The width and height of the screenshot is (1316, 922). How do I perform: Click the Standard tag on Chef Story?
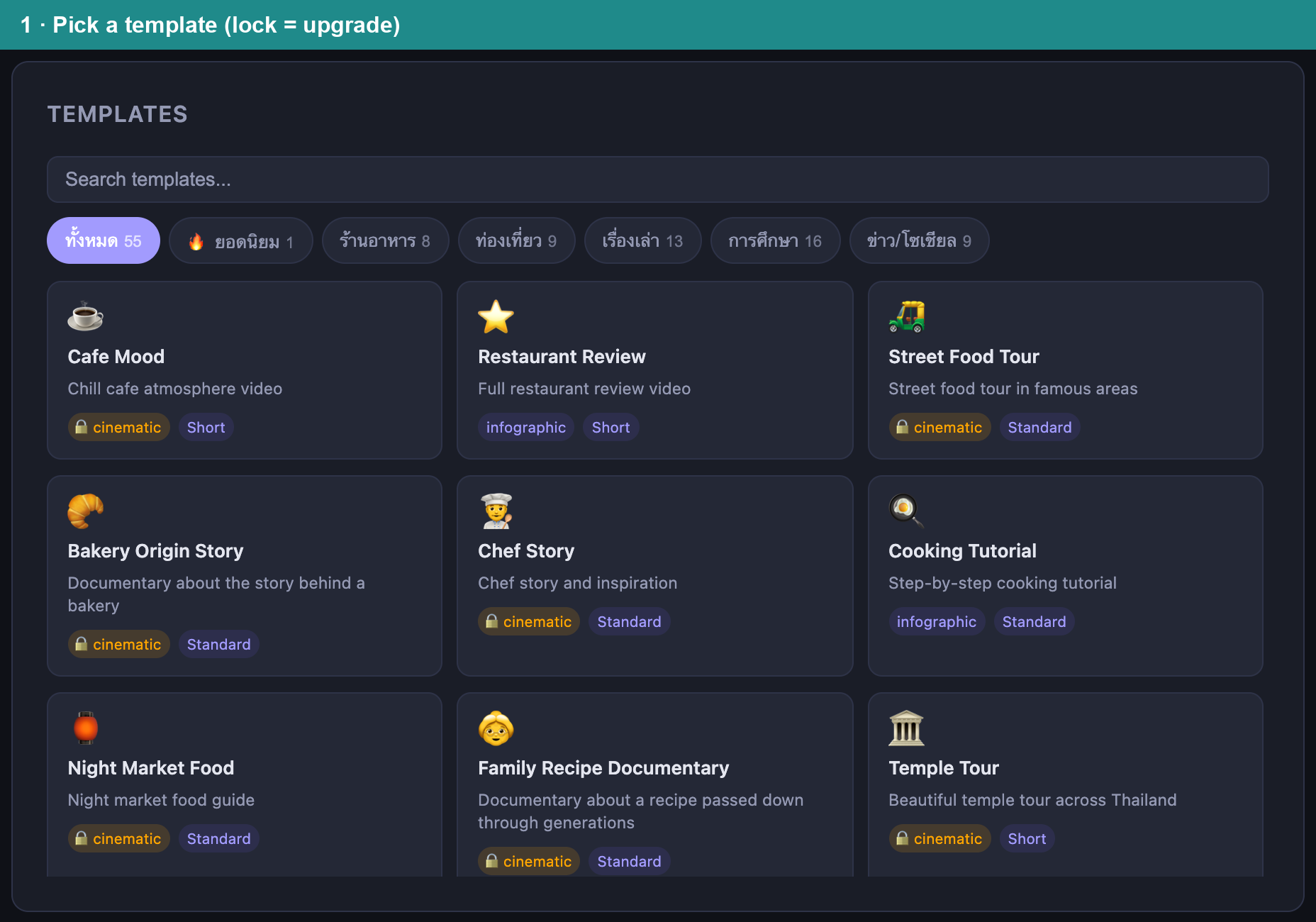point(630,621)
